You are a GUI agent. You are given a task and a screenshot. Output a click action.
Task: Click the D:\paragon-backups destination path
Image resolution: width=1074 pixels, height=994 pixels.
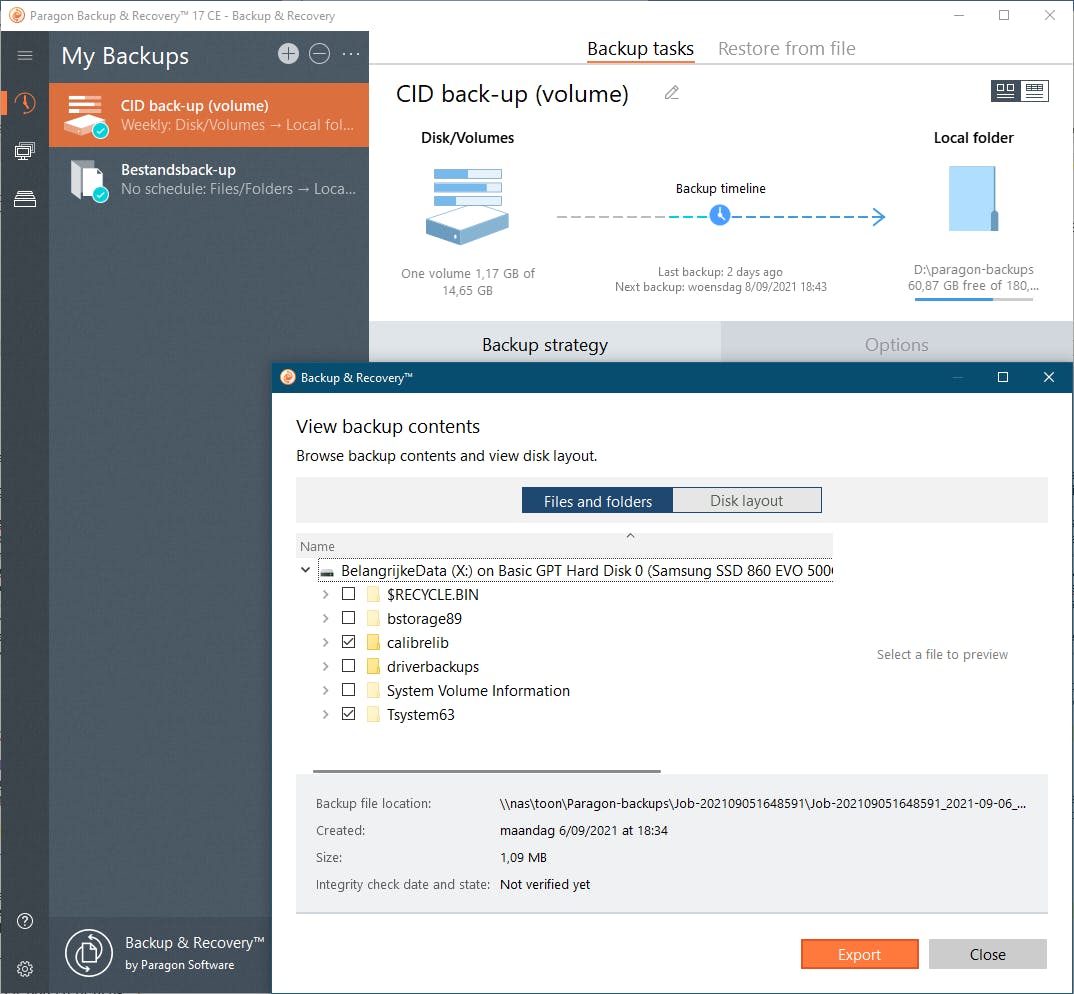[973, 269]
